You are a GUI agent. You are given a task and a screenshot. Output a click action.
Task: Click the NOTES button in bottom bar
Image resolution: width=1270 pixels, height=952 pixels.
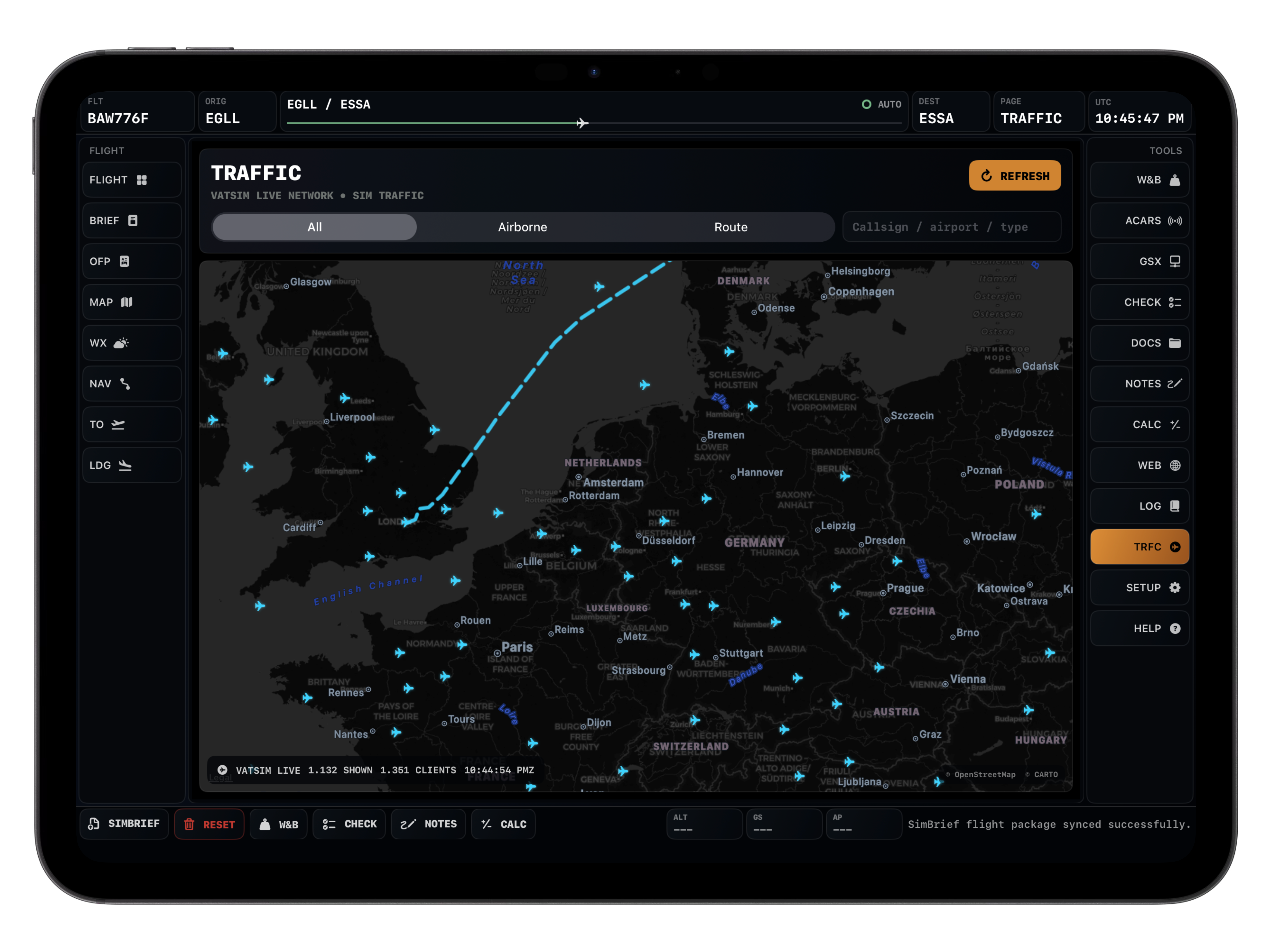tap(428, 824)
